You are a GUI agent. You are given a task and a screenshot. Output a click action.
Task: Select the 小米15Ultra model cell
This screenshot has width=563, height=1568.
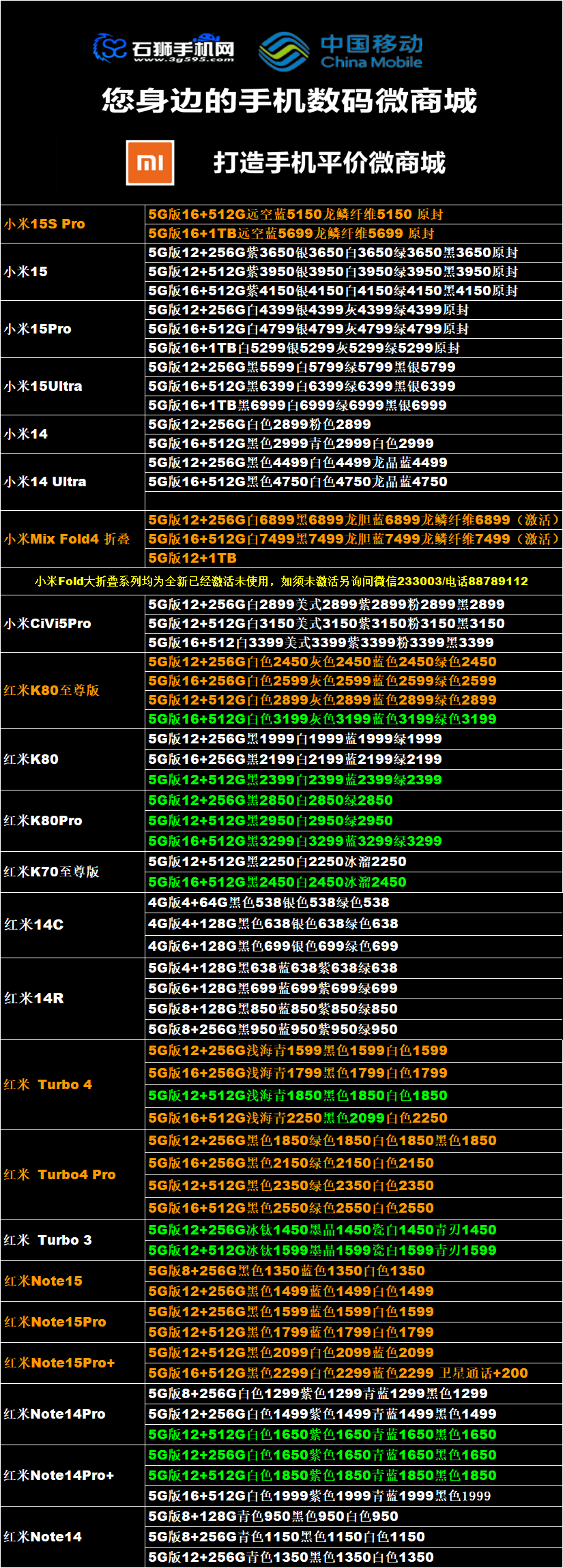(x=43, y=386)
